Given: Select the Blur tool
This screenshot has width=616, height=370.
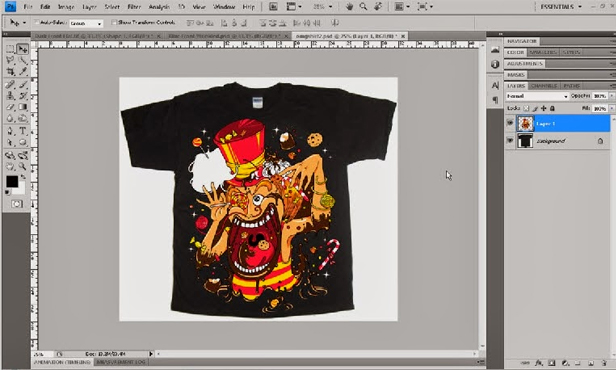Looking at the screenshot, I should [x=10, y=118].
